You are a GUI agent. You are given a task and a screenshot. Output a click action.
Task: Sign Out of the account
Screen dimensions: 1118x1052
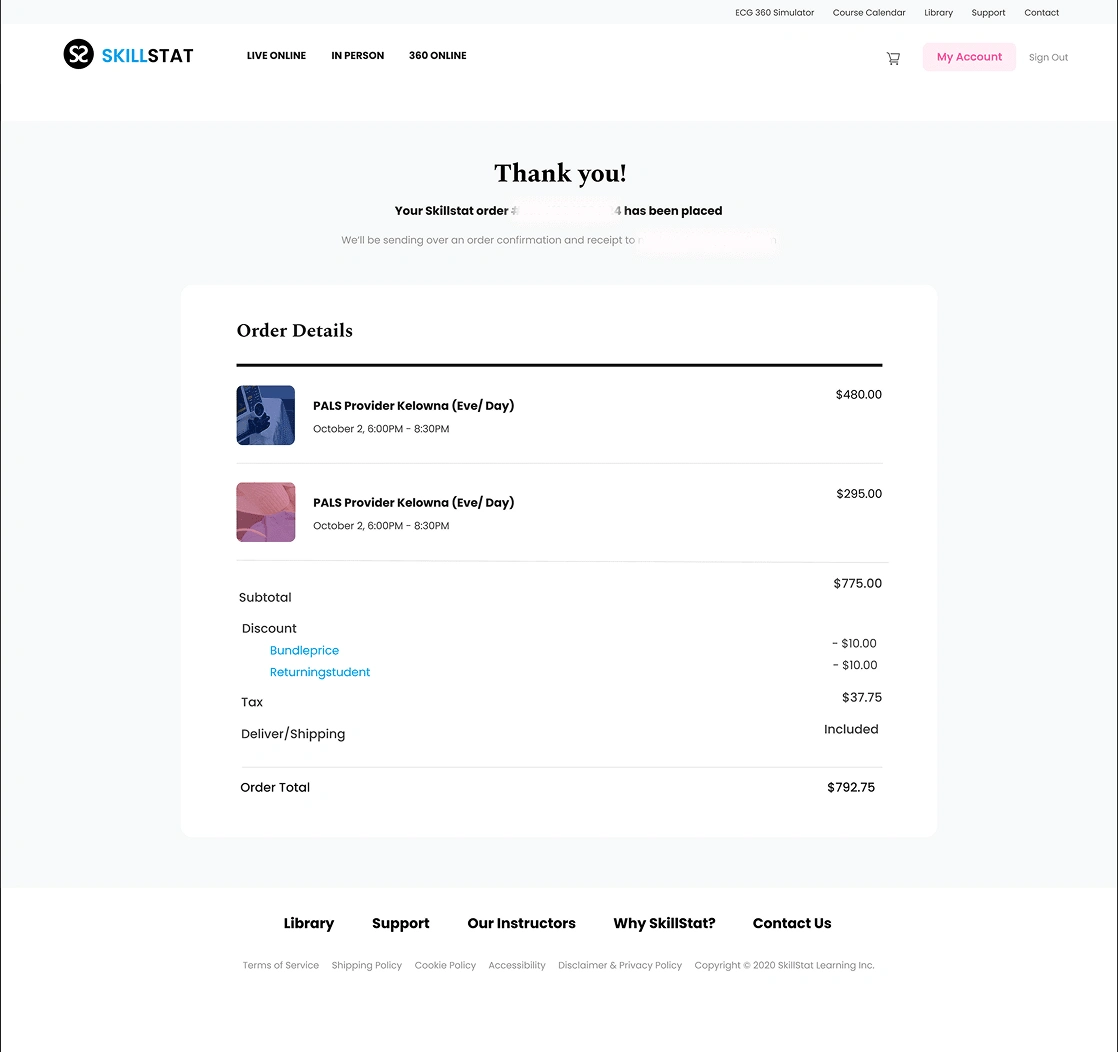1048,57
